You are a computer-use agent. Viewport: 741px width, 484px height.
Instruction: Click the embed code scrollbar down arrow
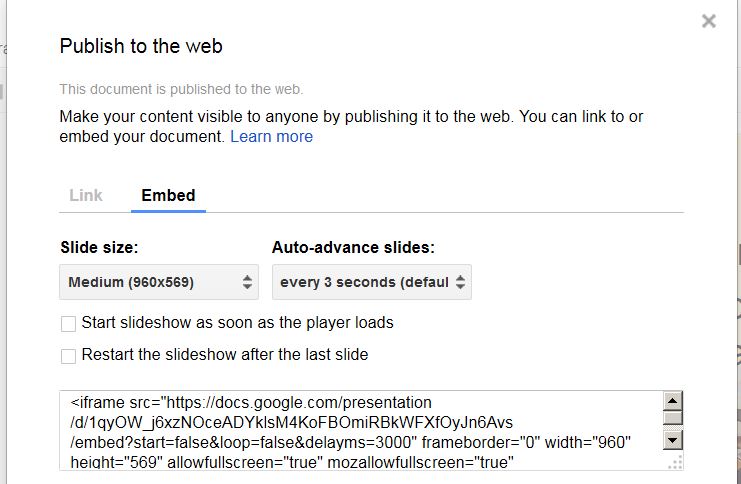[672, 441]
